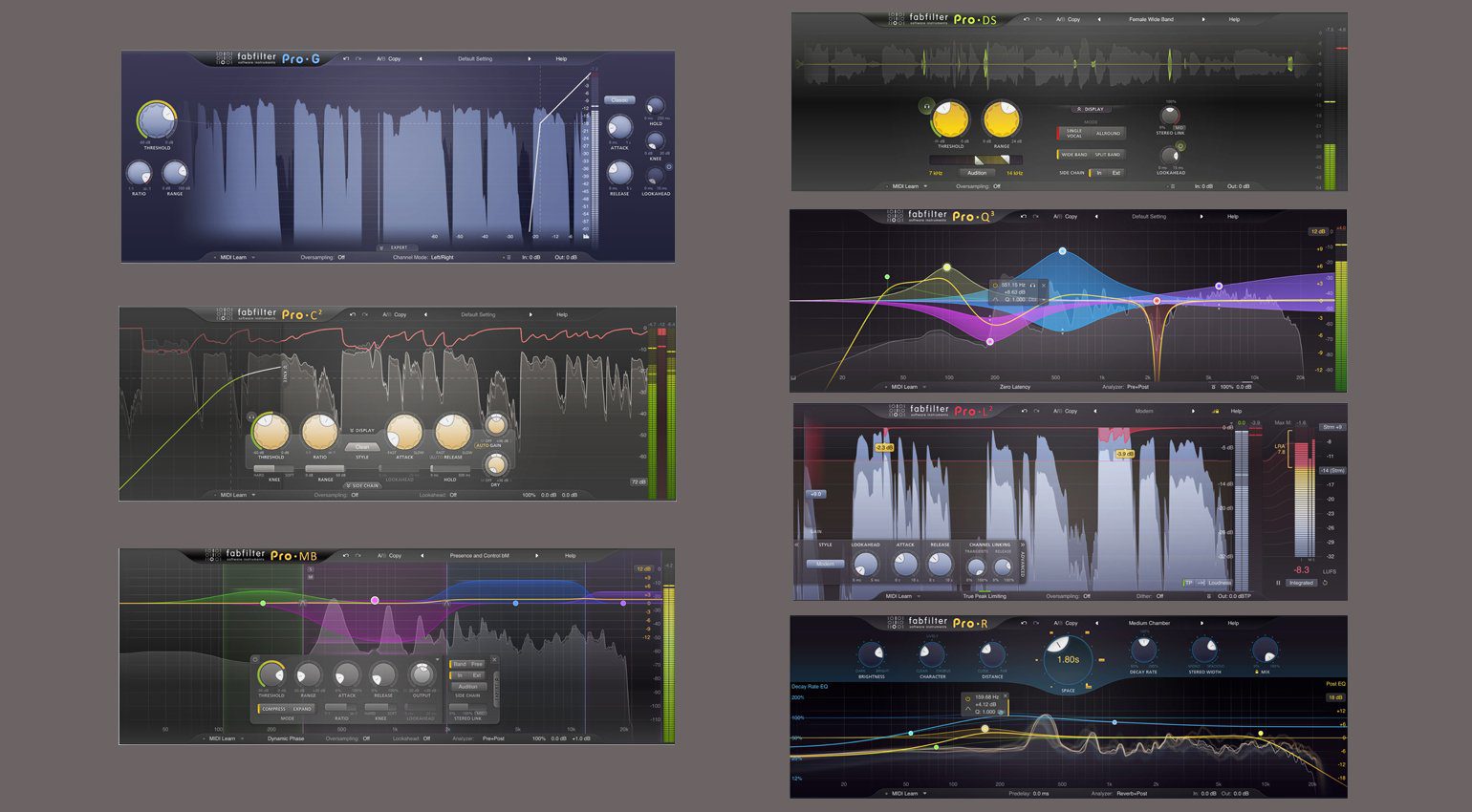This screenshot has width=1472, height=812.
Task: Click the lock icon in the Pro-L2 title bar
Action: 1216,411
